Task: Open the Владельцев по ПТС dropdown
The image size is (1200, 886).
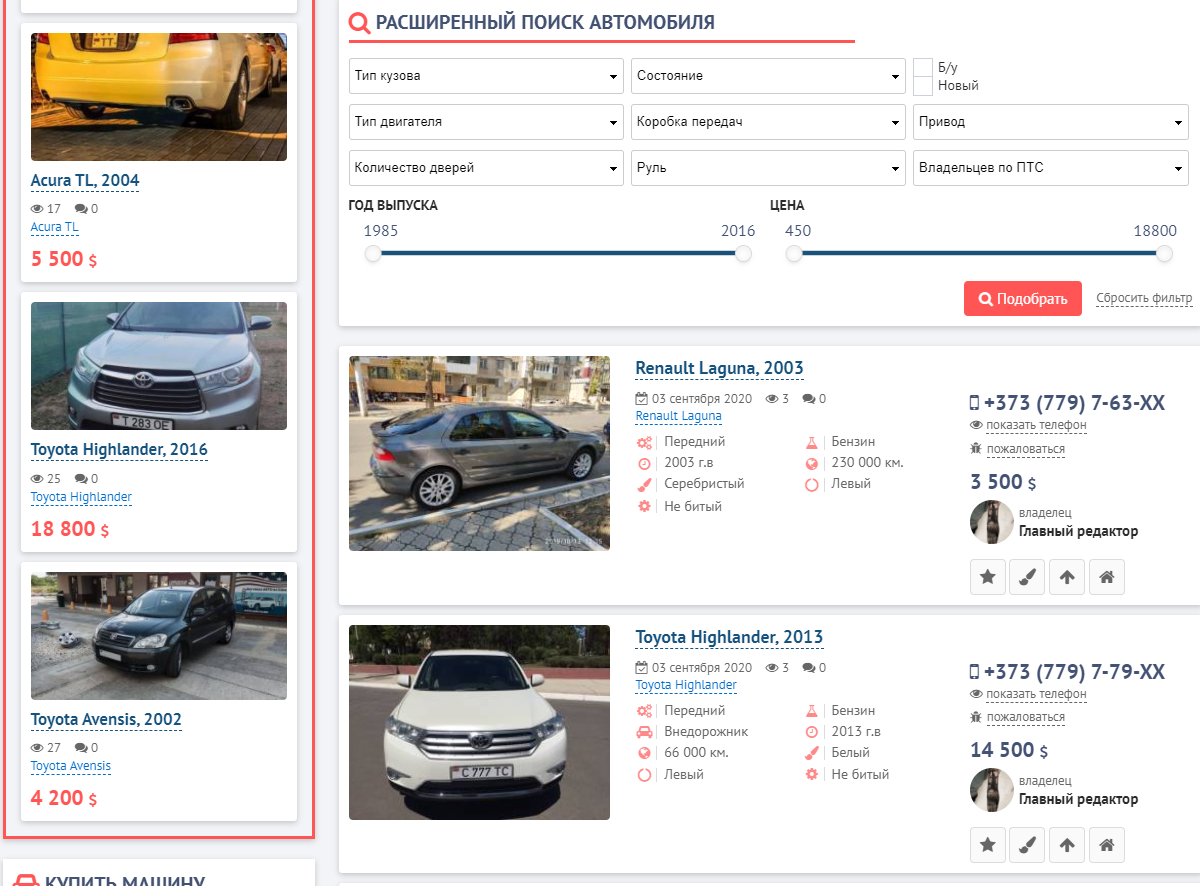Action: pyautogui.click(x=1051, y=168)
